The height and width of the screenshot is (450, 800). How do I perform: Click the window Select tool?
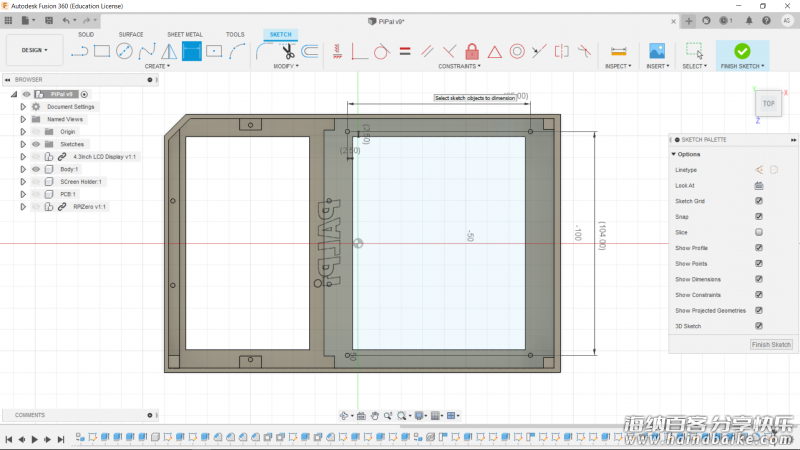click(694, 51)
